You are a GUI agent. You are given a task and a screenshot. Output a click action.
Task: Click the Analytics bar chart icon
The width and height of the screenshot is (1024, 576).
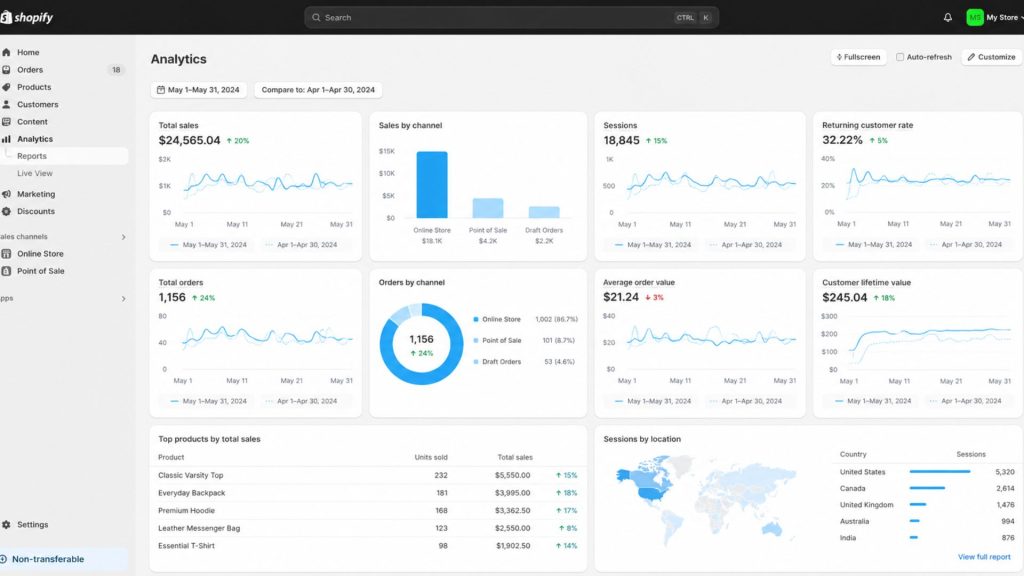7,139
